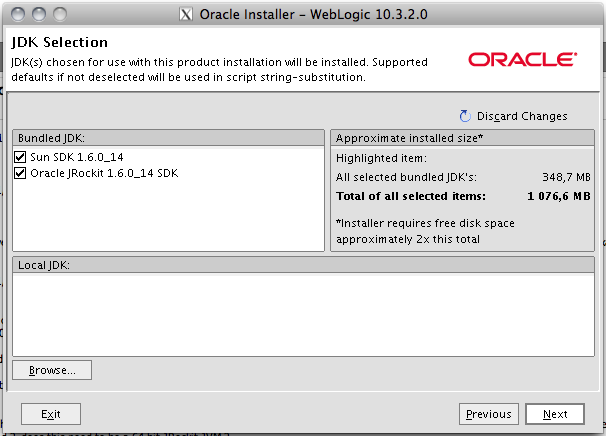
Task: Uncheck the Sun SDK 1.6.0_14 checkbox
Action: tap(20, 157)
